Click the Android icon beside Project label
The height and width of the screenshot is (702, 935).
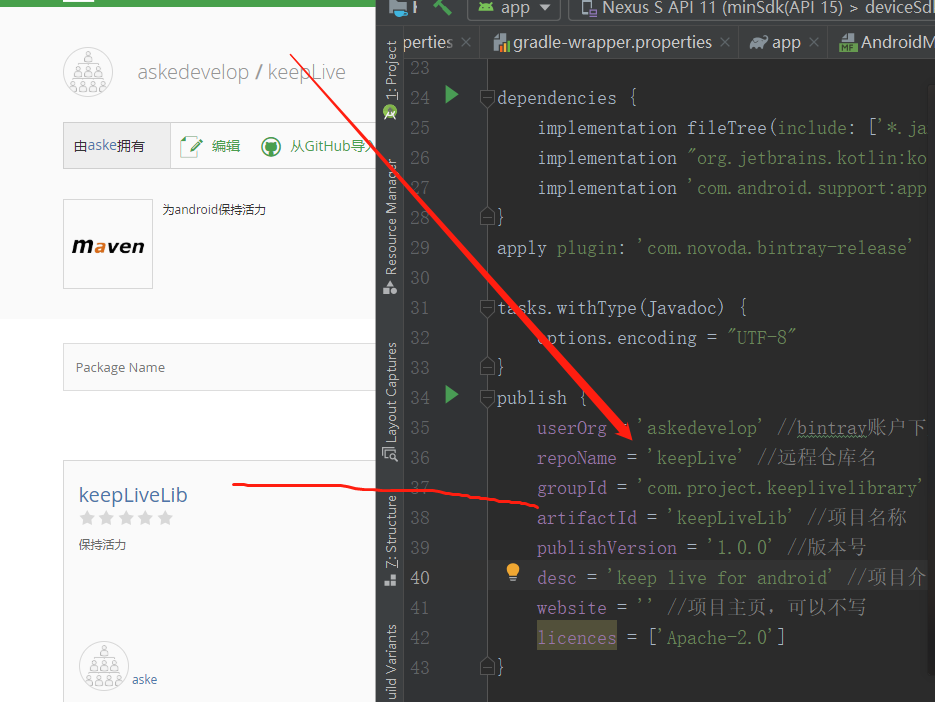click(390, 113)
